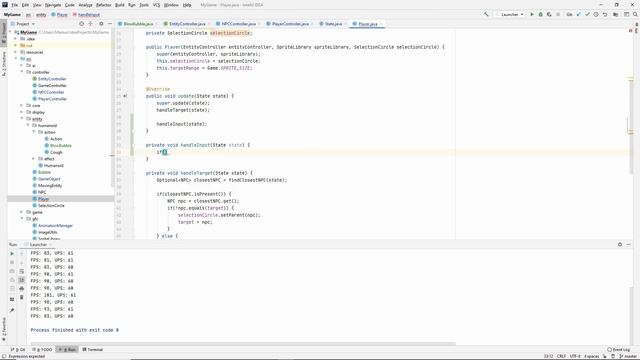The image size is (640, 360).
Task: Open the File menu
Action: (x=14, y=5)
